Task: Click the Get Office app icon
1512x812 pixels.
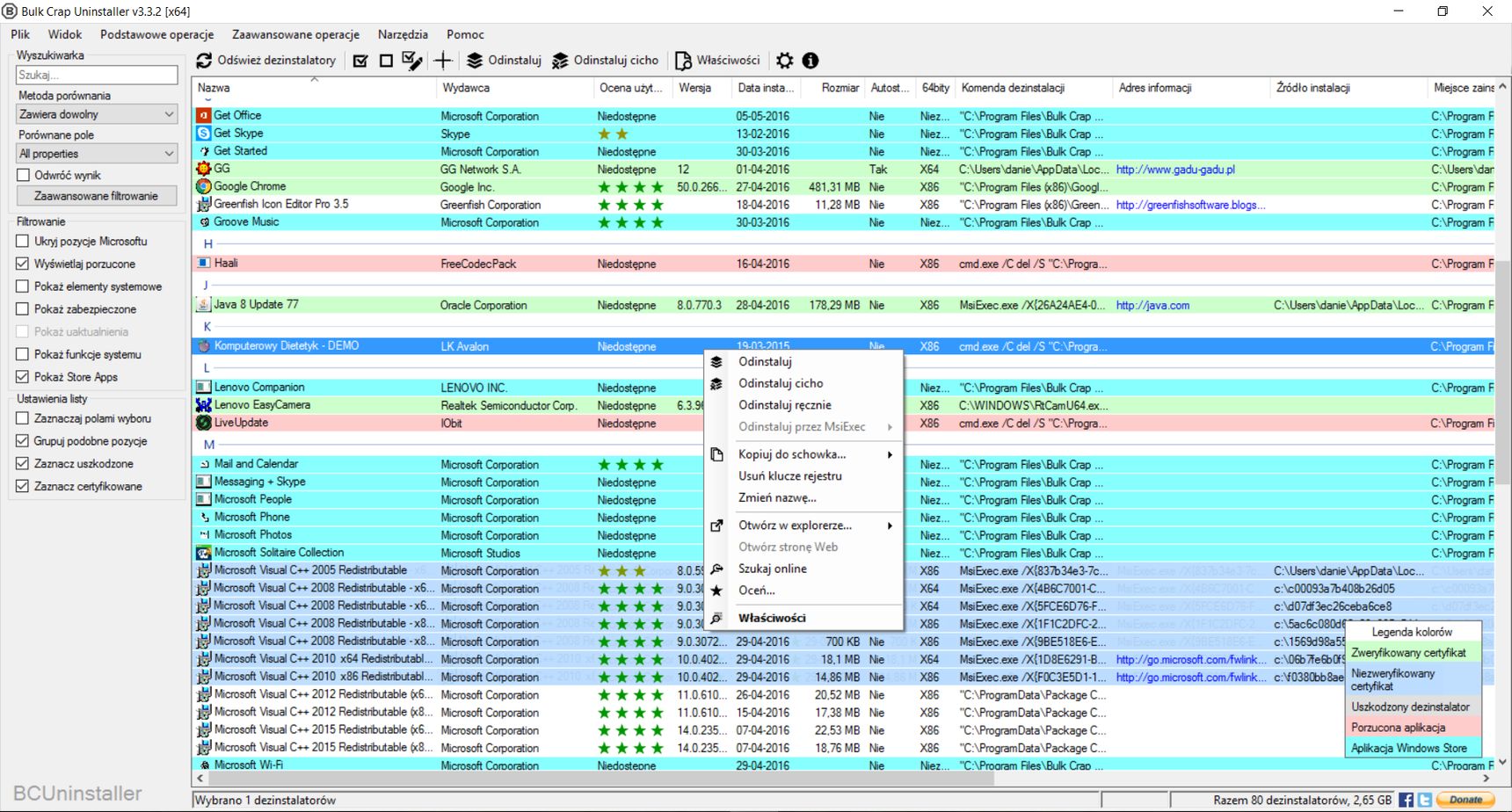Action: pyautogui.click(x=204, y=115)
